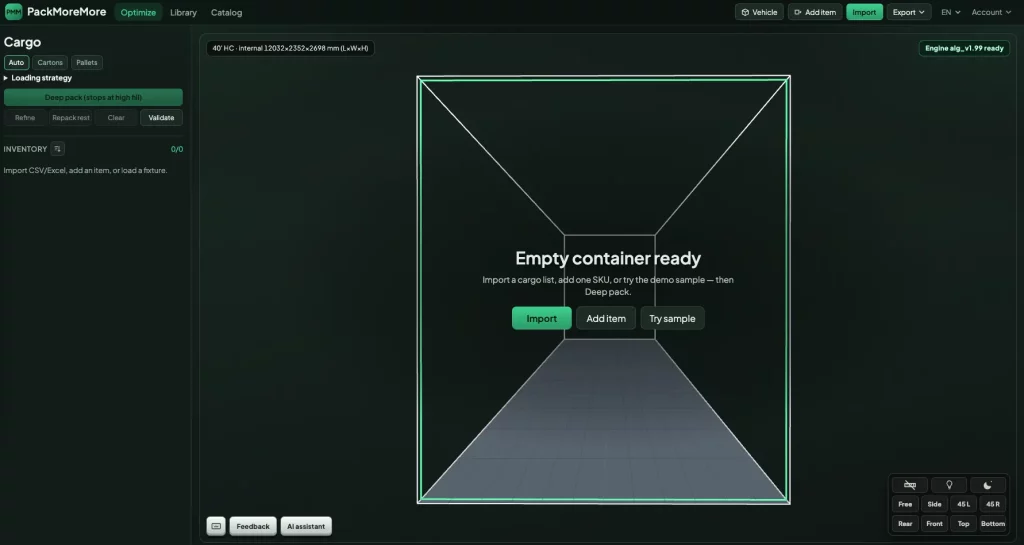Click the Engine alg_v1.99 ready status badge
Screen dimensions: 1024x545
(x=964, y=48)
